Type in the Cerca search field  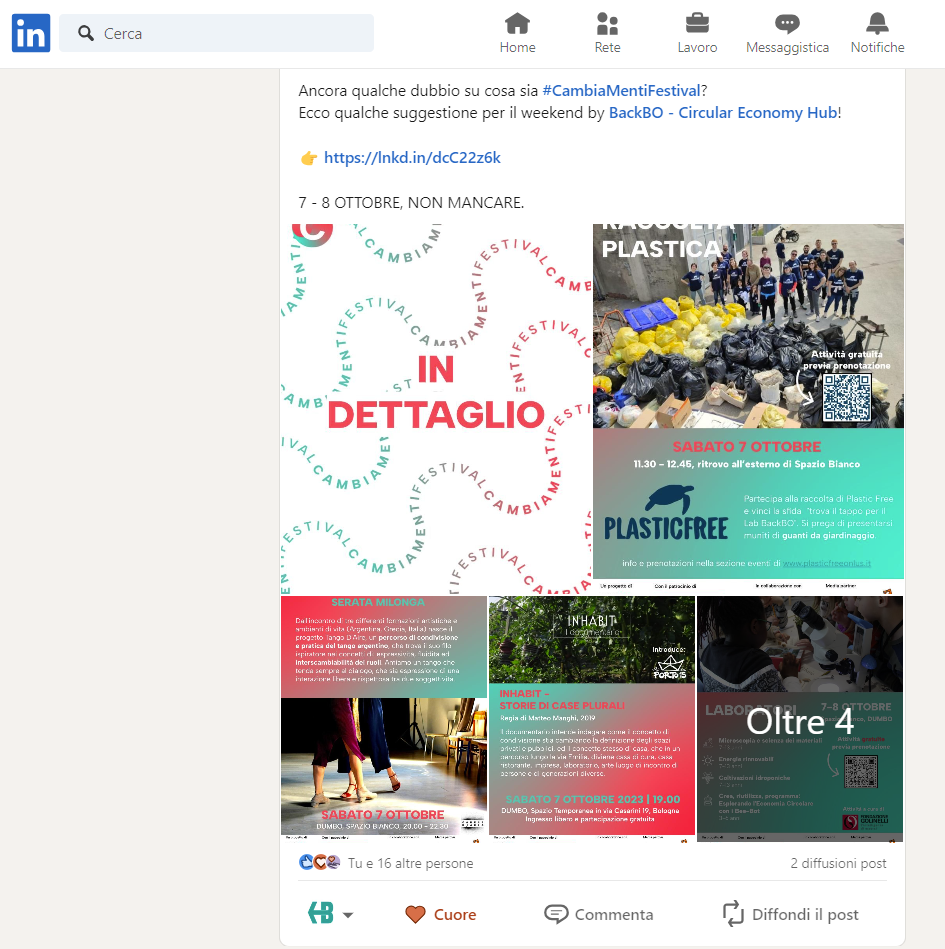coord(230,34)
